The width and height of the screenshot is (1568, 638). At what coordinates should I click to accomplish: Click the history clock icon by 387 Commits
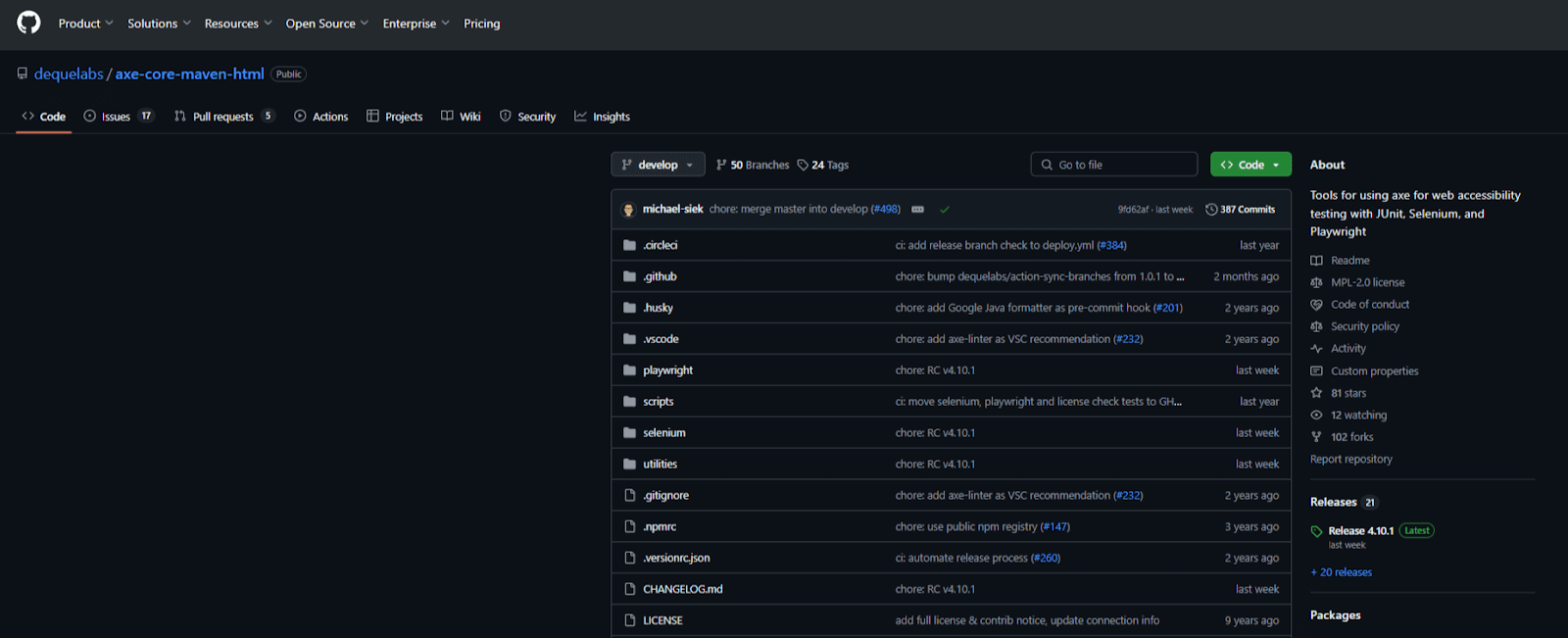click(1211, 210)
